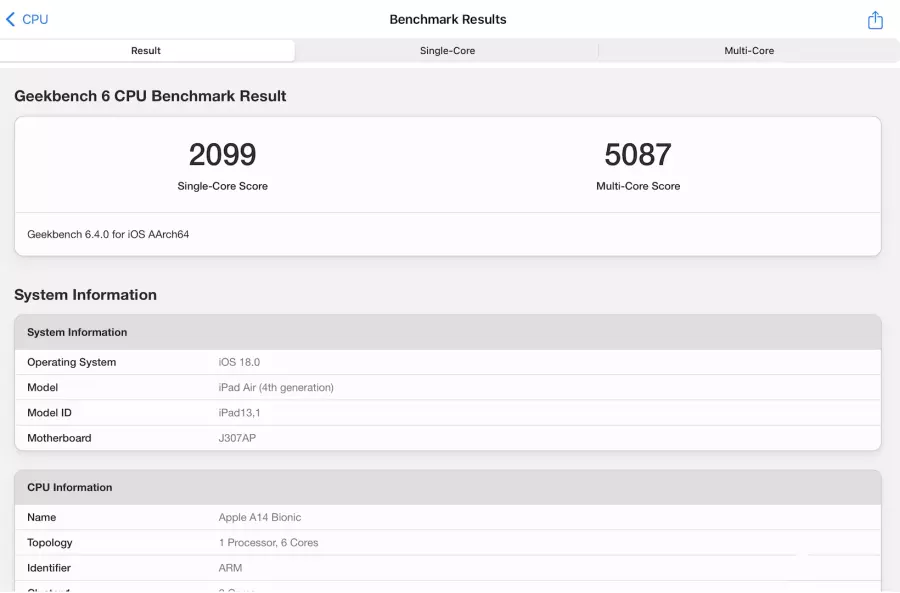Click the Multi-Core Score label

(638, 186)
